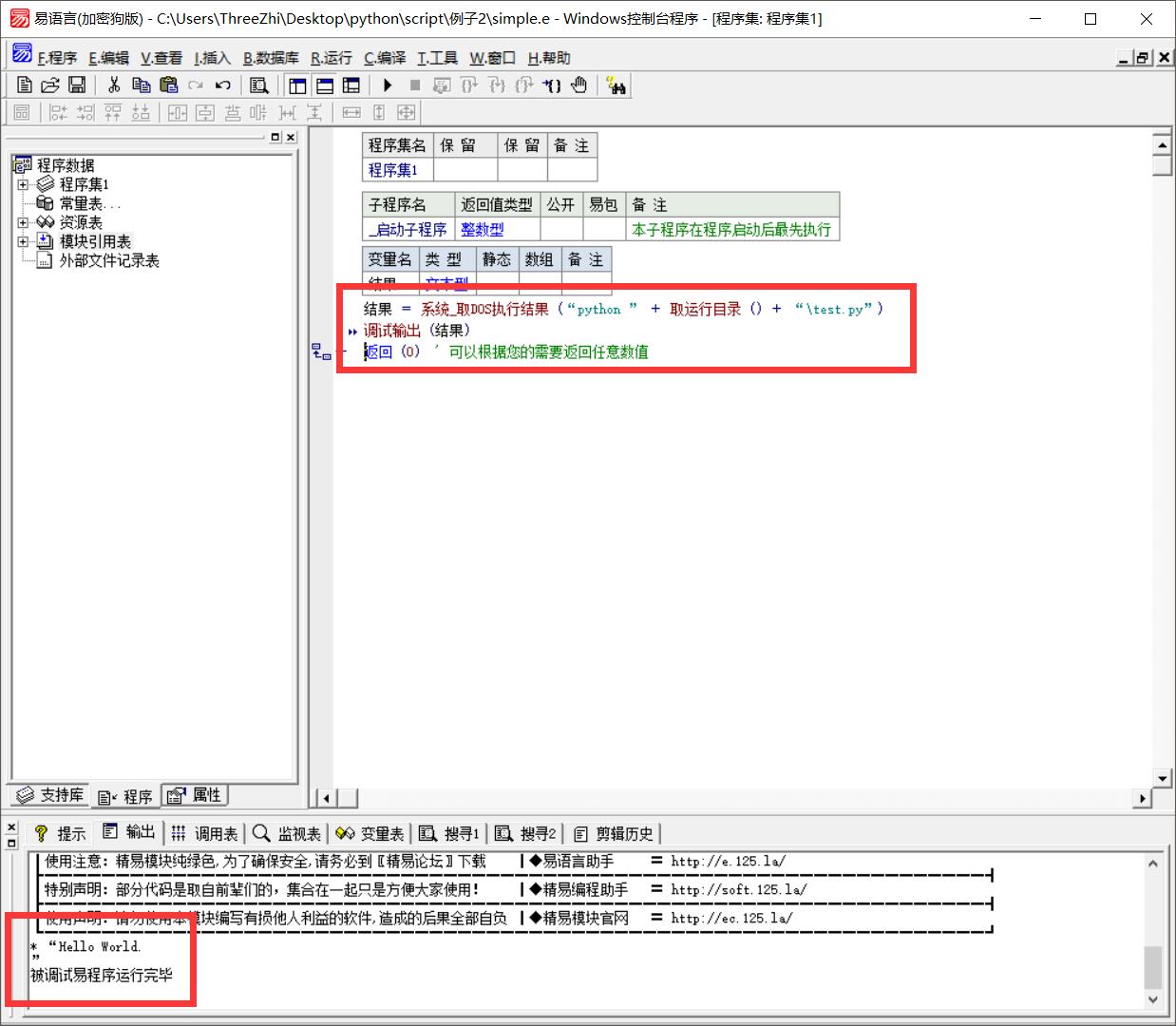Click the http://e.125.la/ address in output

(x=728, y=862)
